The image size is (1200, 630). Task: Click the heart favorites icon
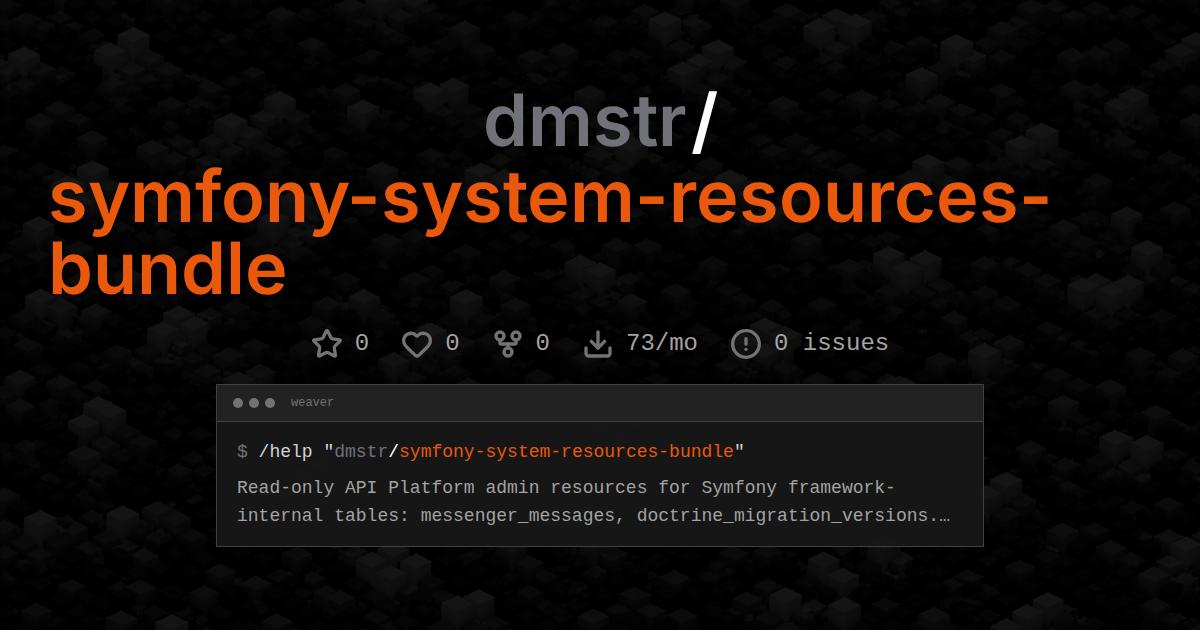tap(417, 344)
